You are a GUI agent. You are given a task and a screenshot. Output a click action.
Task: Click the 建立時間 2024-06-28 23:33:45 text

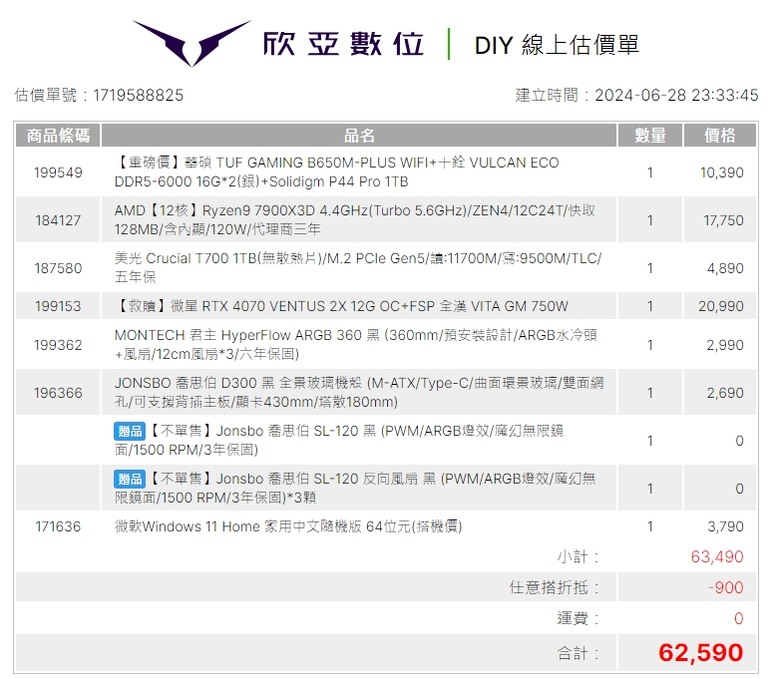click(637, 95)
